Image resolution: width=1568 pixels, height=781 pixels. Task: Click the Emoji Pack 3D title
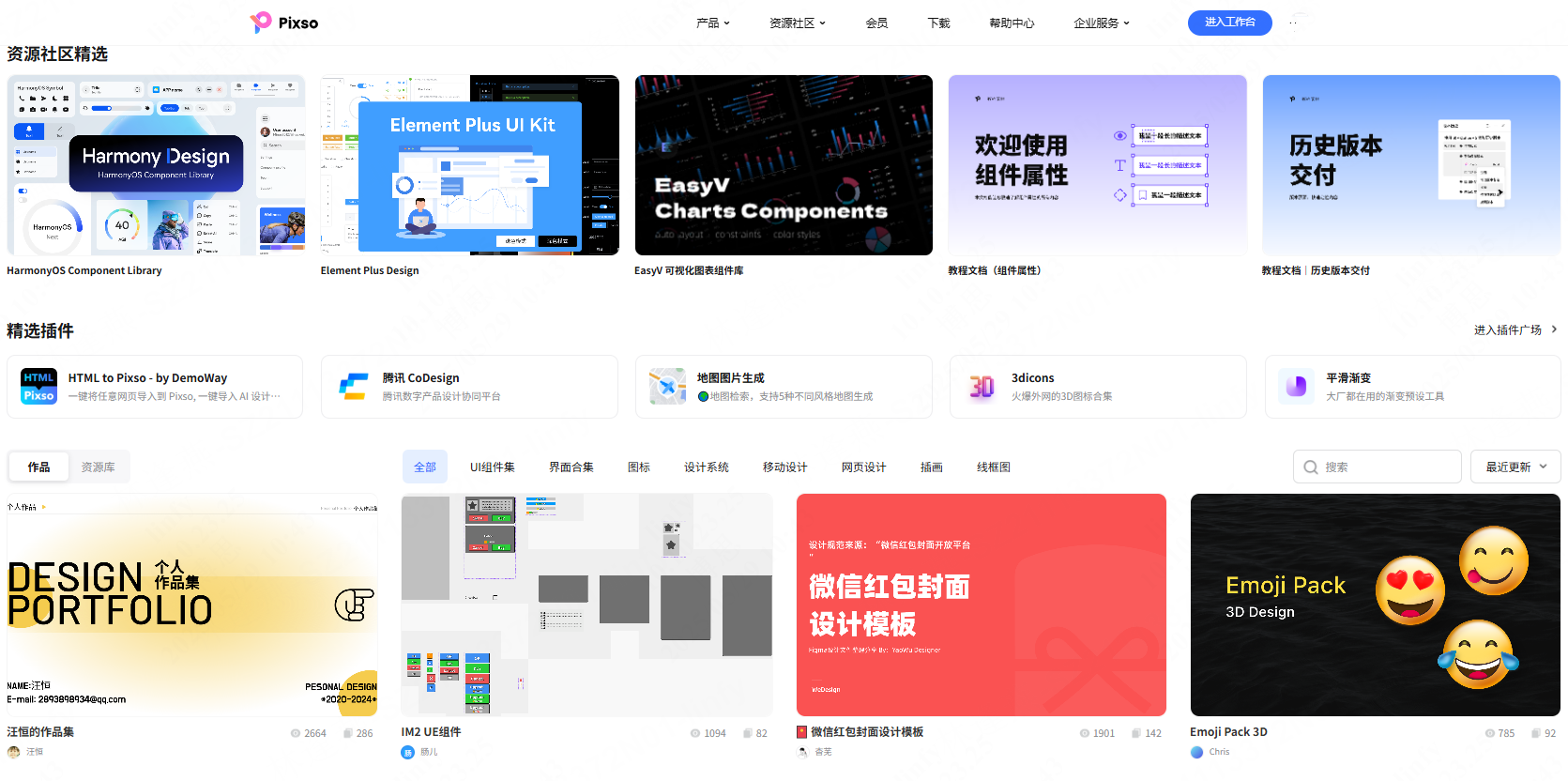(x=1228, y=732)
